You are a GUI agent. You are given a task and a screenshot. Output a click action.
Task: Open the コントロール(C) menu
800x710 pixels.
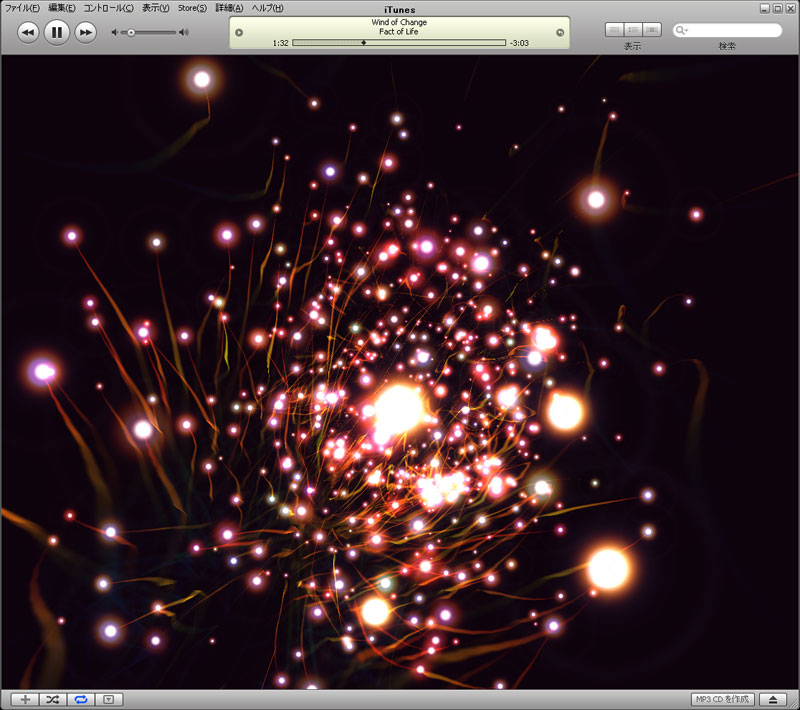(109, 8)
